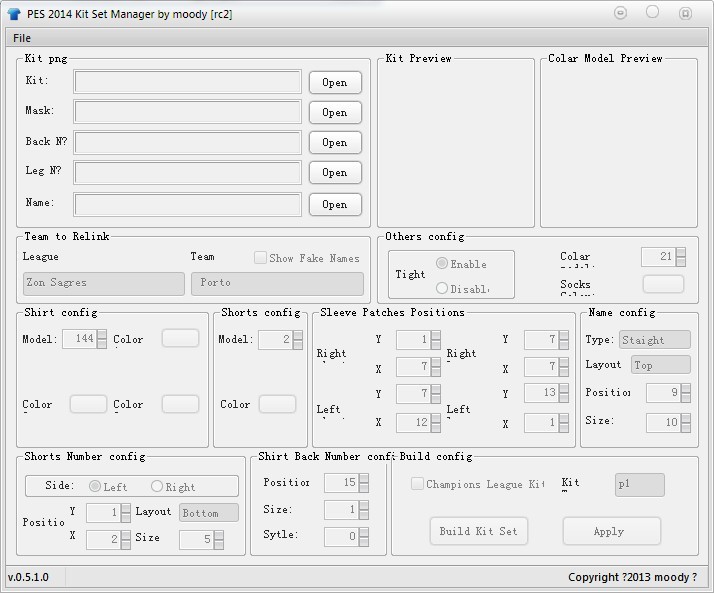Adjust the Colar model spinner arrows
Screen dimensions: 714x593
681,257
